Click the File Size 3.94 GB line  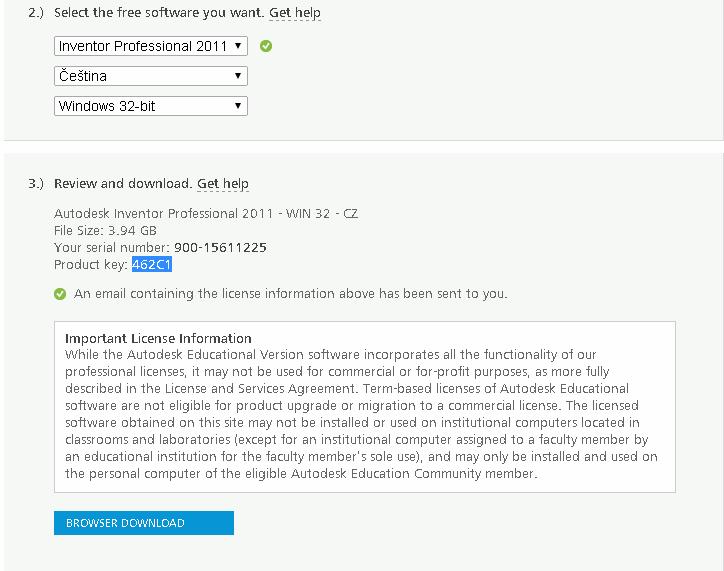pyautogui.click(x=105, y=230)
